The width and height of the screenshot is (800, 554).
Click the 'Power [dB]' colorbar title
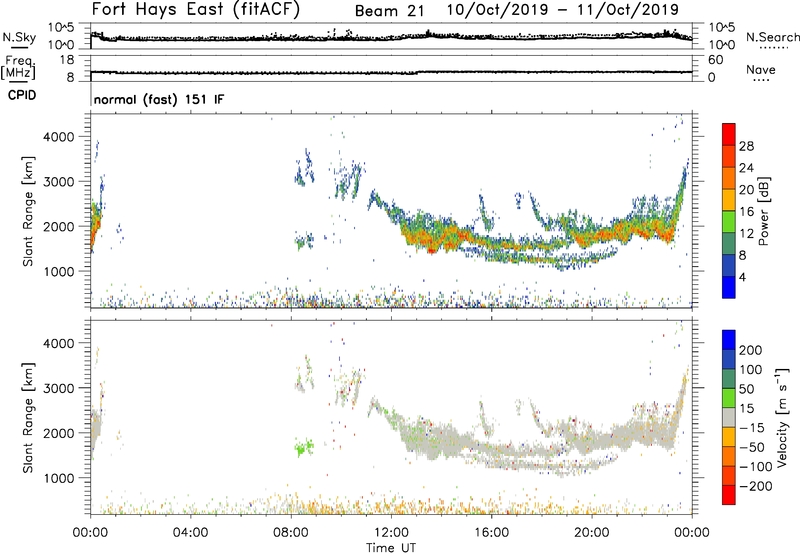(764, 211)
